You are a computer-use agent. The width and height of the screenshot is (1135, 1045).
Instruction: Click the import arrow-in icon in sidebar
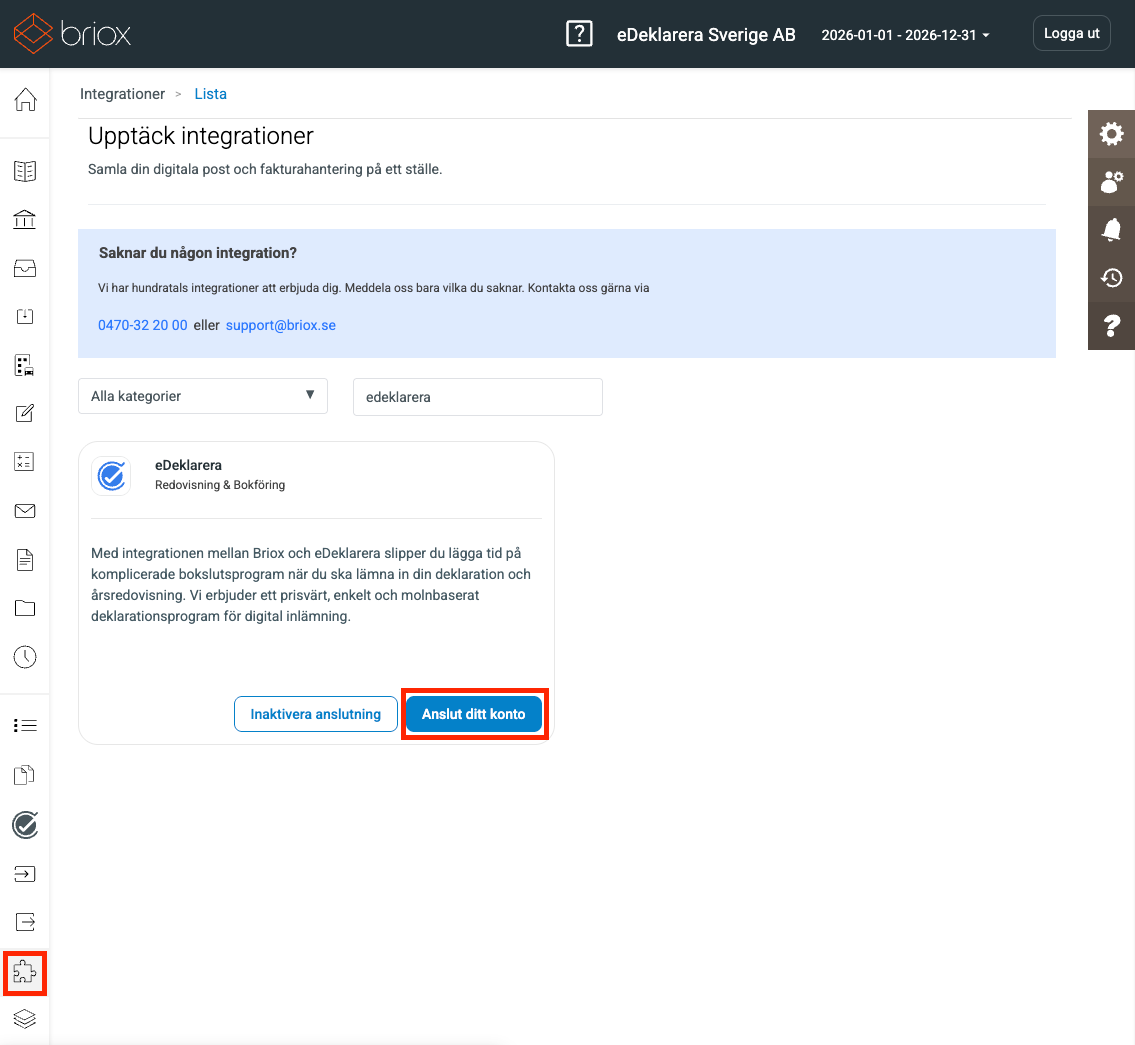[x=25, y=873]
